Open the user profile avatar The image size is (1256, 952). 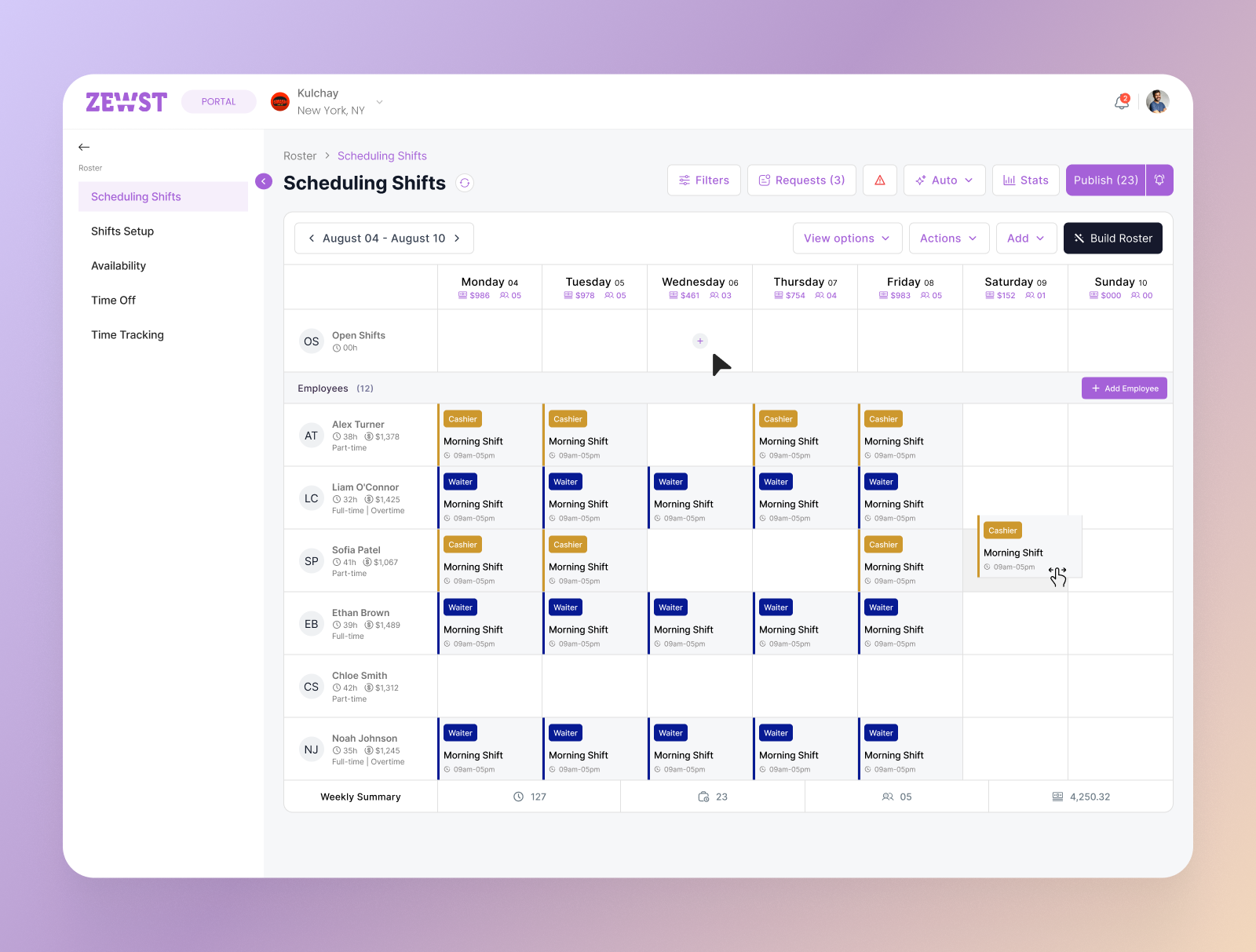(1157, 101)
